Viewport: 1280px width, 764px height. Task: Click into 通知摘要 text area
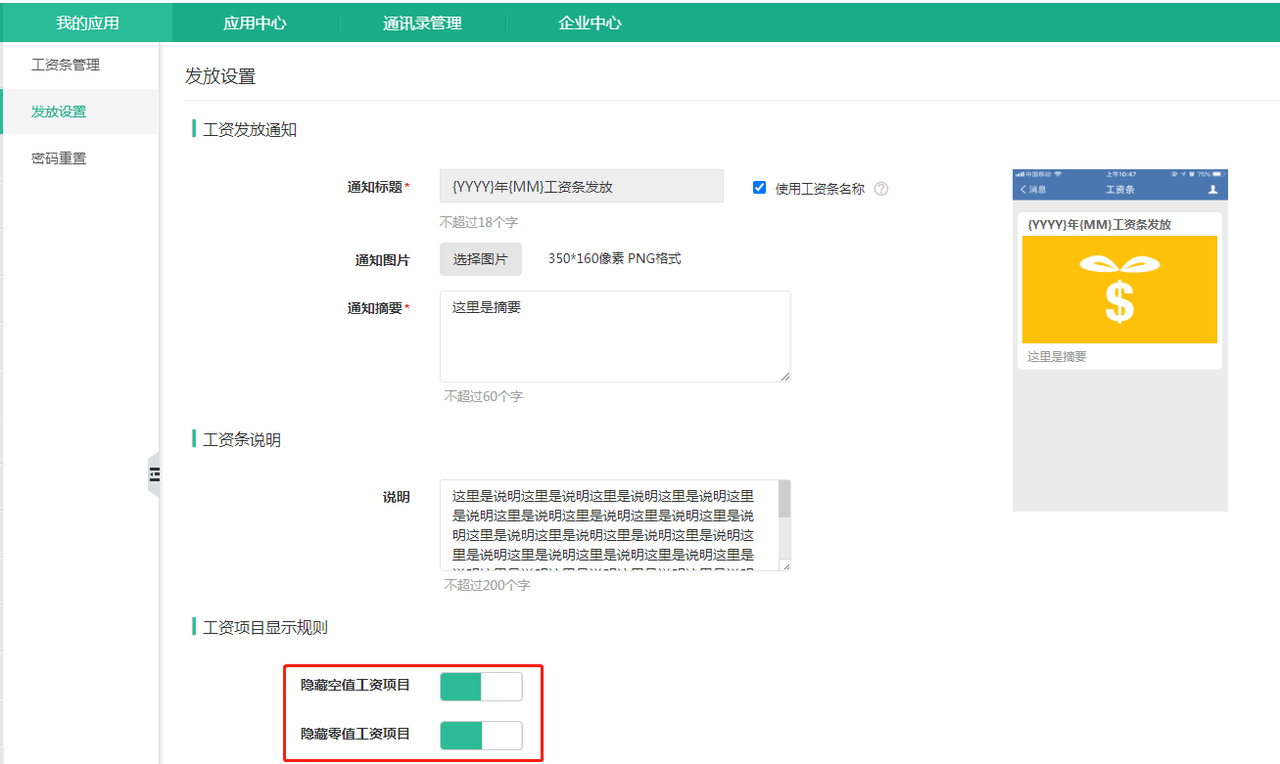point(615,336)
